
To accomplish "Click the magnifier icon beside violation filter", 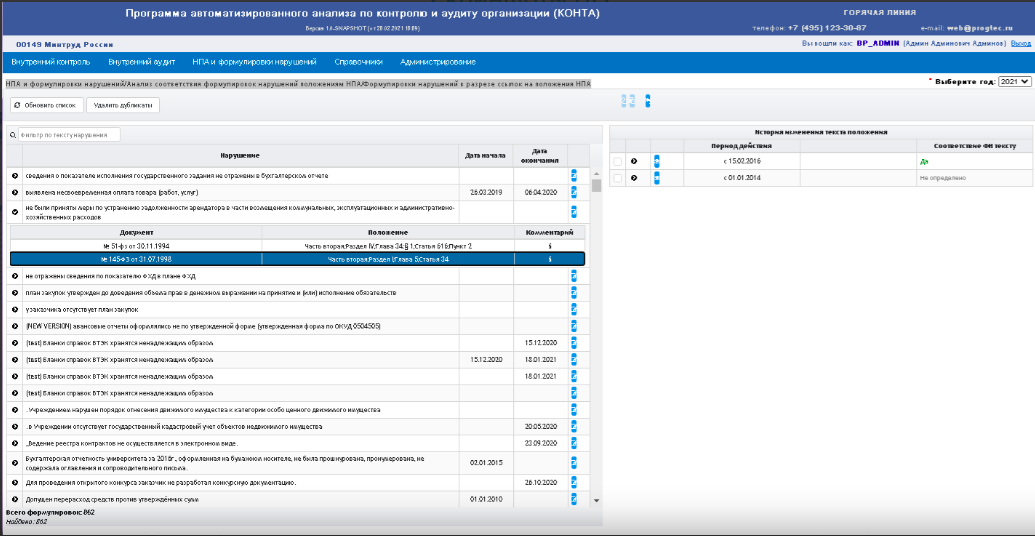I will [13, 135].
